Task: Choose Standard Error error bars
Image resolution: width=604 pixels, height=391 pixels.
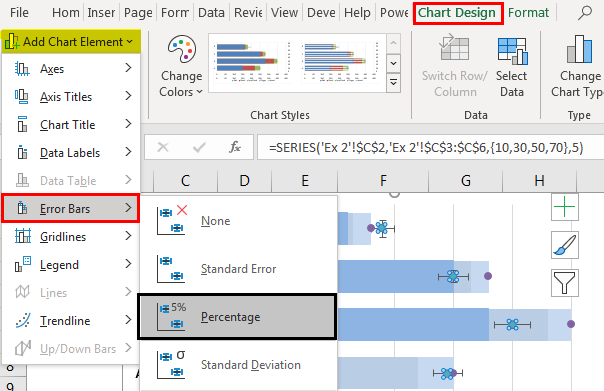Action: click(x=238, y=269)
